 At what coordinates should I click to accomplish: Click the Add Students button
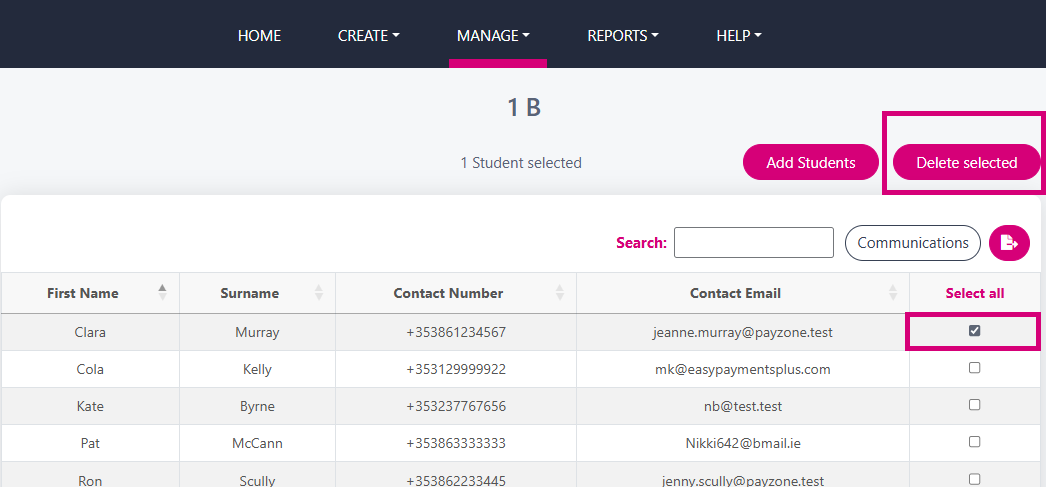pos(811,162)
